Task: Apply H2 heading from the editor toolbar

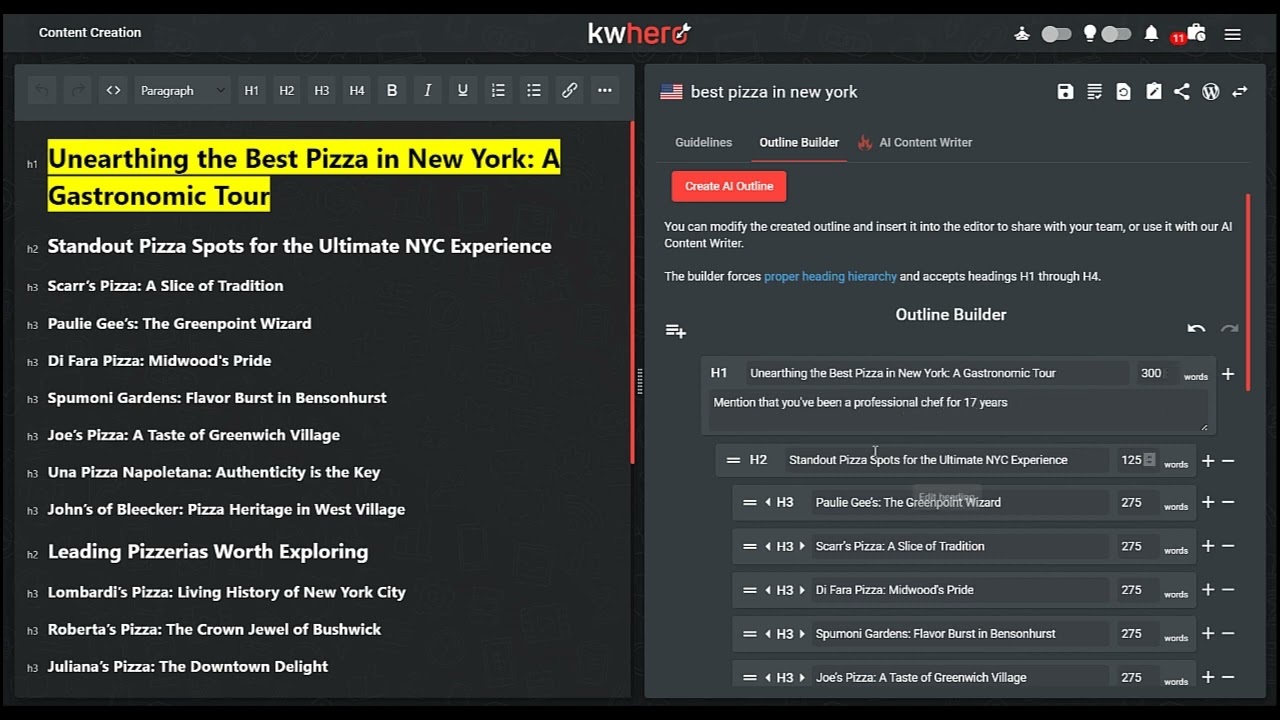Action: coord(287,90)
